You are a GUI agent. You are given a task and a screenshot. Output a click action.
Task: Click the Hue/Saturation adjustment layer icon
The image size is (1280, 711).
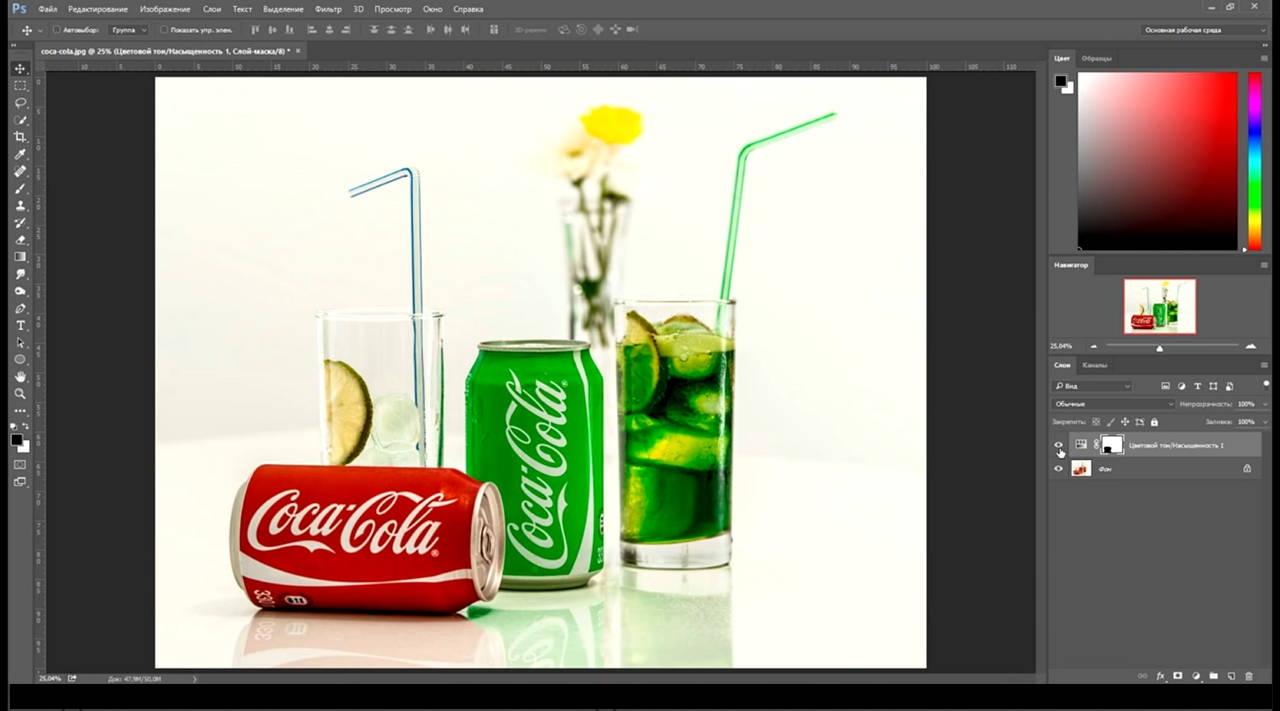[x=1081, y=445]
